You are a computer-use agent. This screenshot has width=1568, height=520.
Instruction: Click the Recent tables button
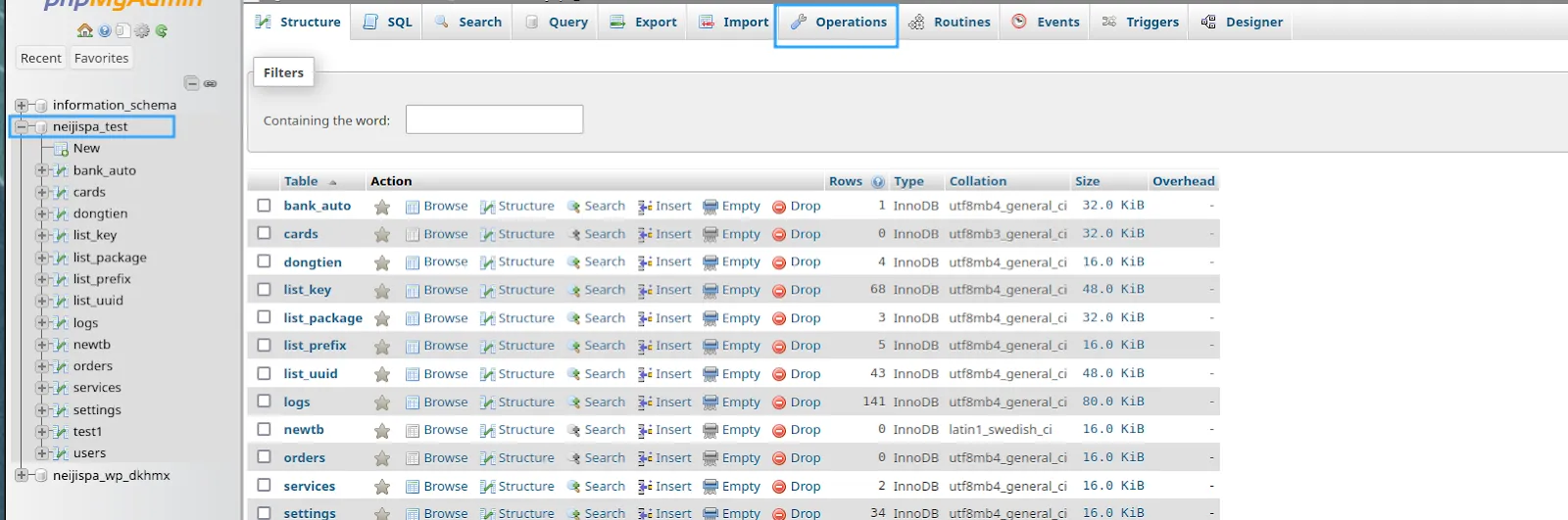41,58
